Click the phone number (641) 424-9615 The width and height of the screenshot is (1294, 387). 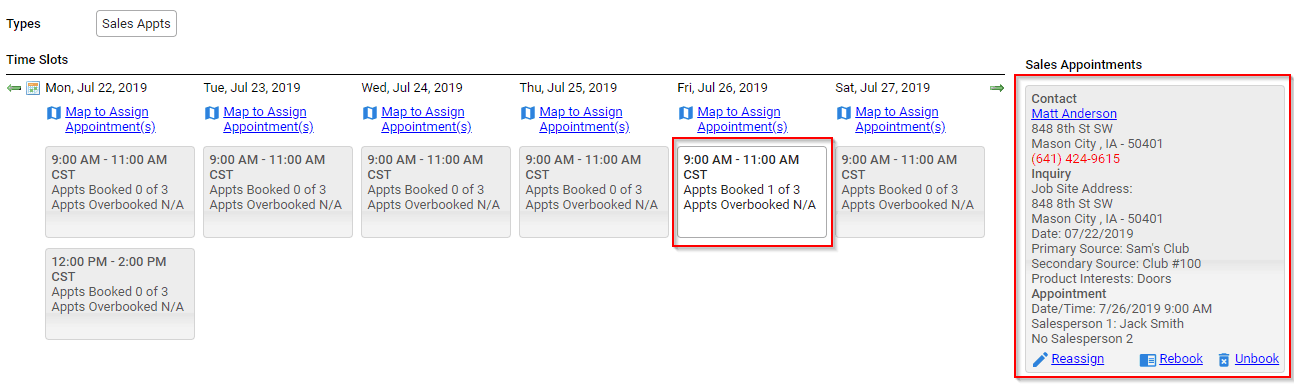pos(1076,159)
